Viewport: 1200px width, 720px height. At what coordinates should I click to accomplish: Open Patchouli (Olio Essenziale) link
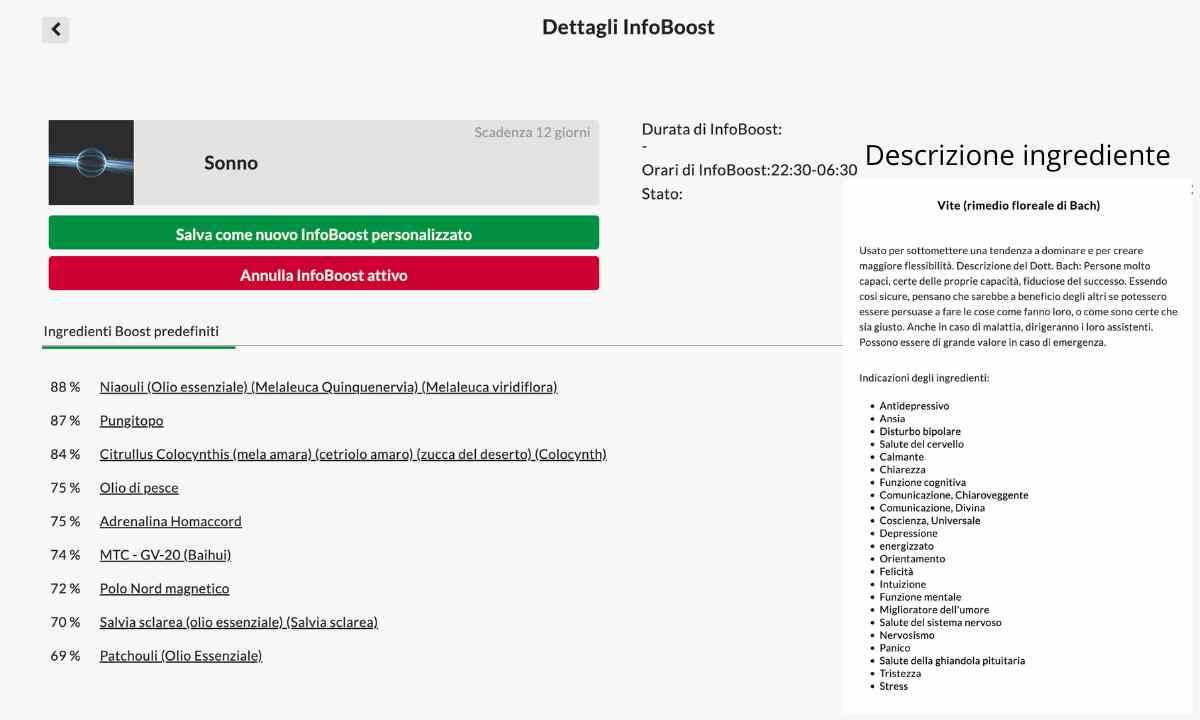pyautogui.click(x=181, y=656)
